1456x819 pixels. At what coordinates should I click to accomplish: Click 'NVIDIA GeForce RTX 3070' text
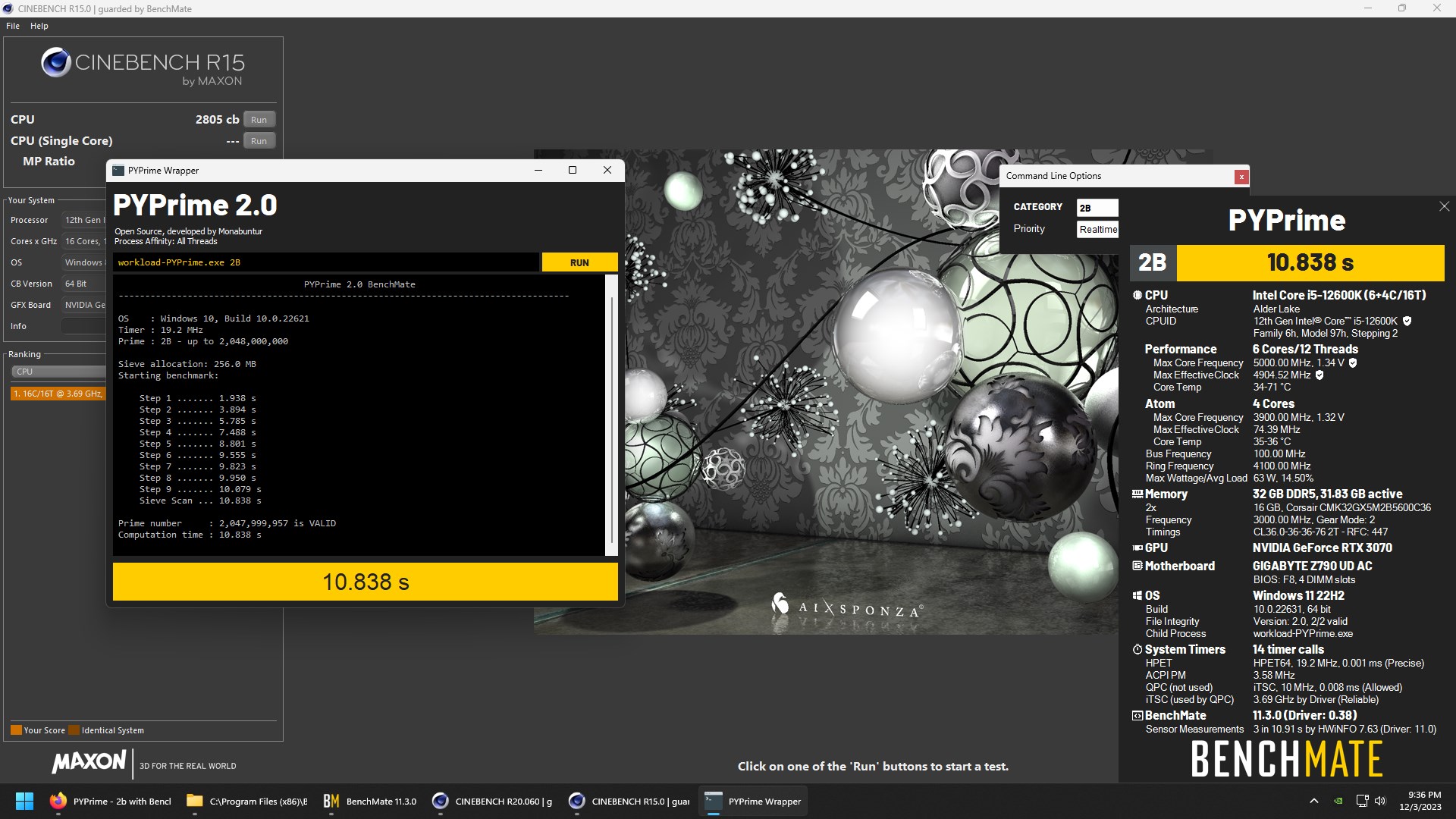(1322, 548)
